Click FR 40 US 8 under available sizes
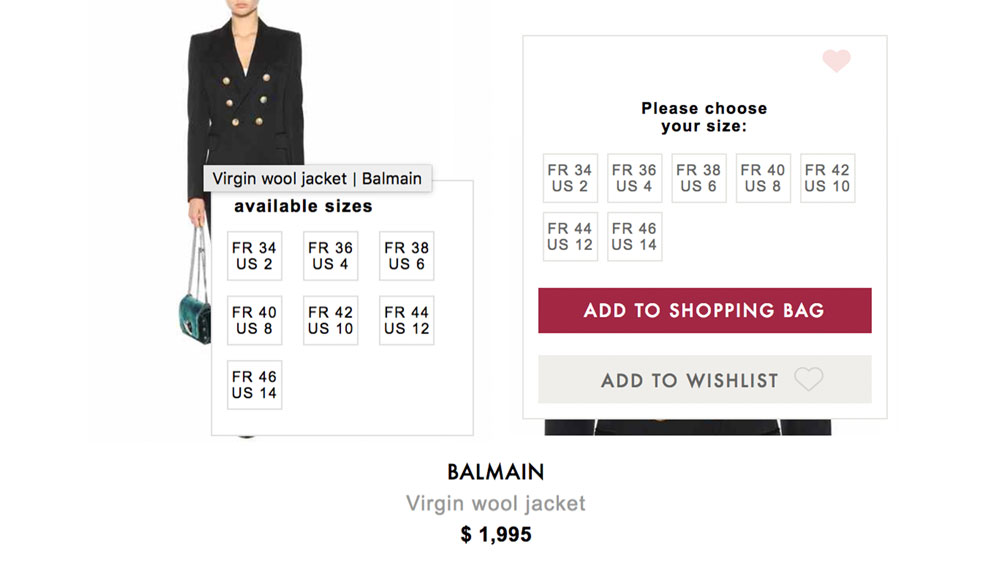This screenshot has height=571, width=1000. click(254, 320)
